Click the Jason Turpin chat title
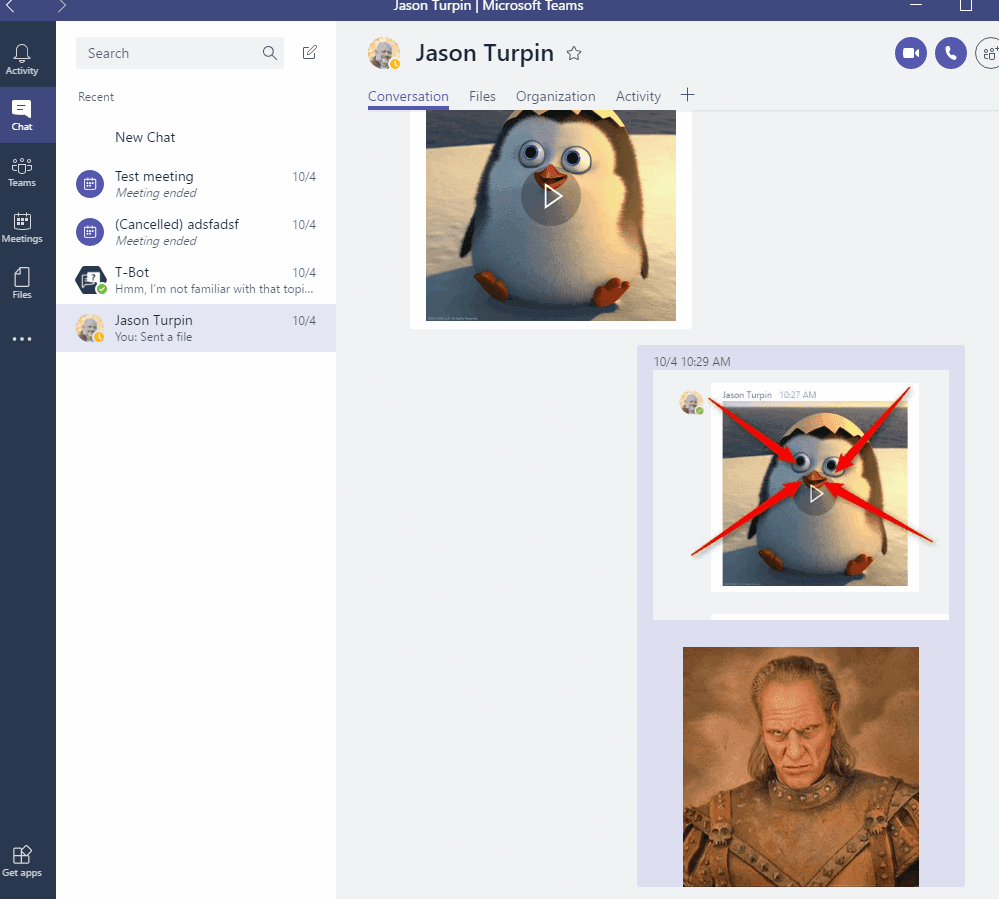The height and width of the screenshot is (899, 999). tap(484, 53)
